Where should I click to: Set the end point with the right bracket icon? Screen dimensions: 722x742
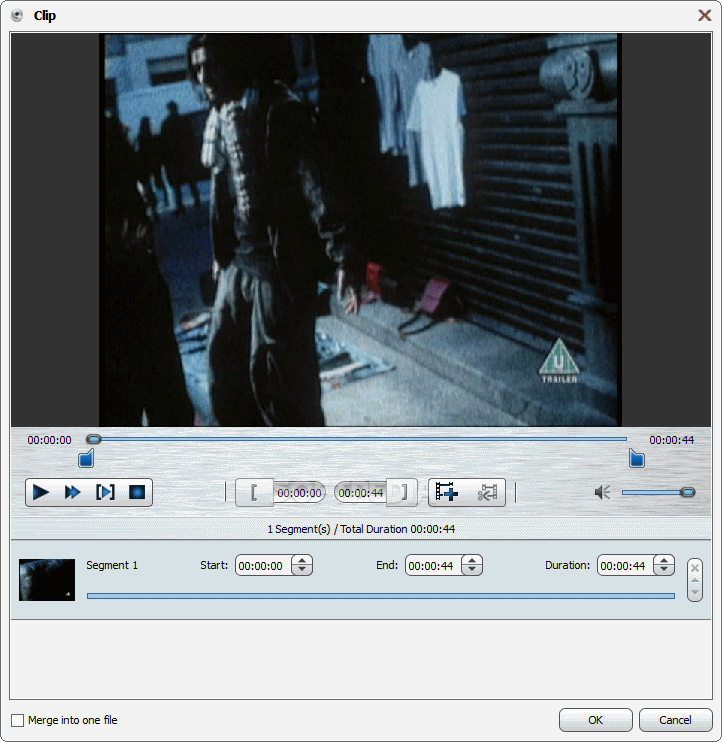click(x=402, y=493)
